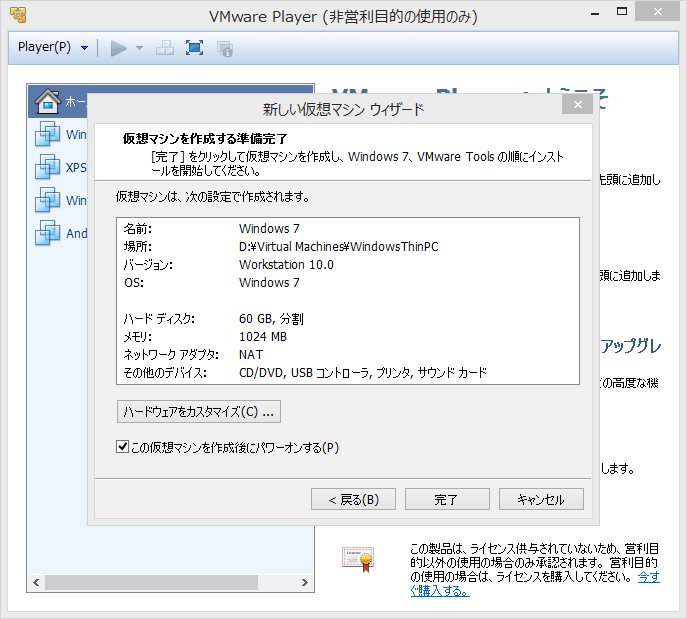Click the Unity mode toolbar icon
687x619 pixels.
pyautogui.click(x=225, y=48)
